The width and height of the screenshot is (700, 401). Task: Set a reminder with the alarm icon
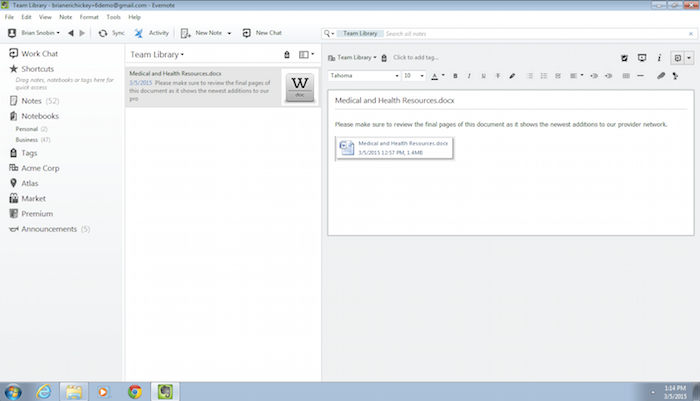625,58
